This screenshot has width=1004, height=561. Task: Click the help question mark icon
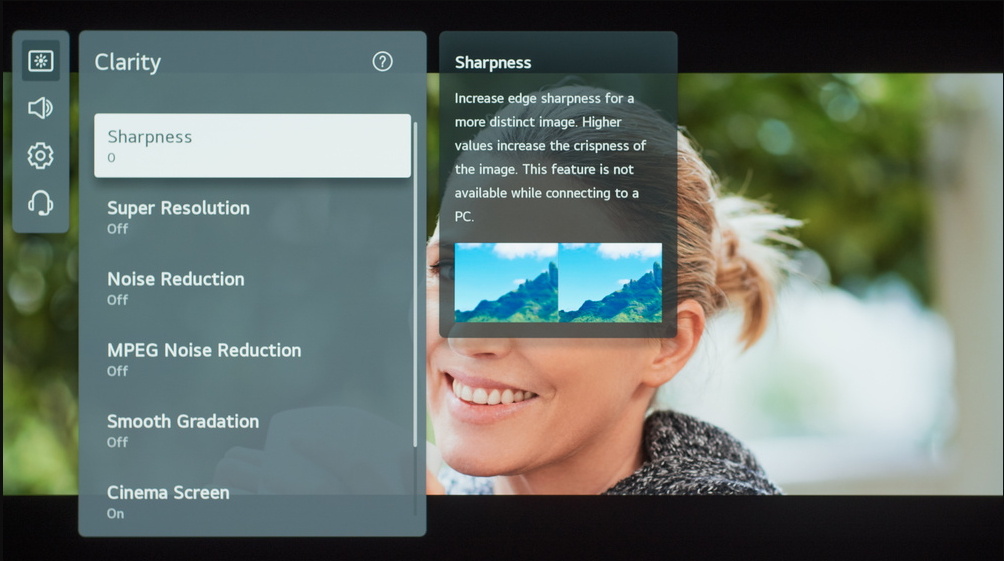point(382,61)
